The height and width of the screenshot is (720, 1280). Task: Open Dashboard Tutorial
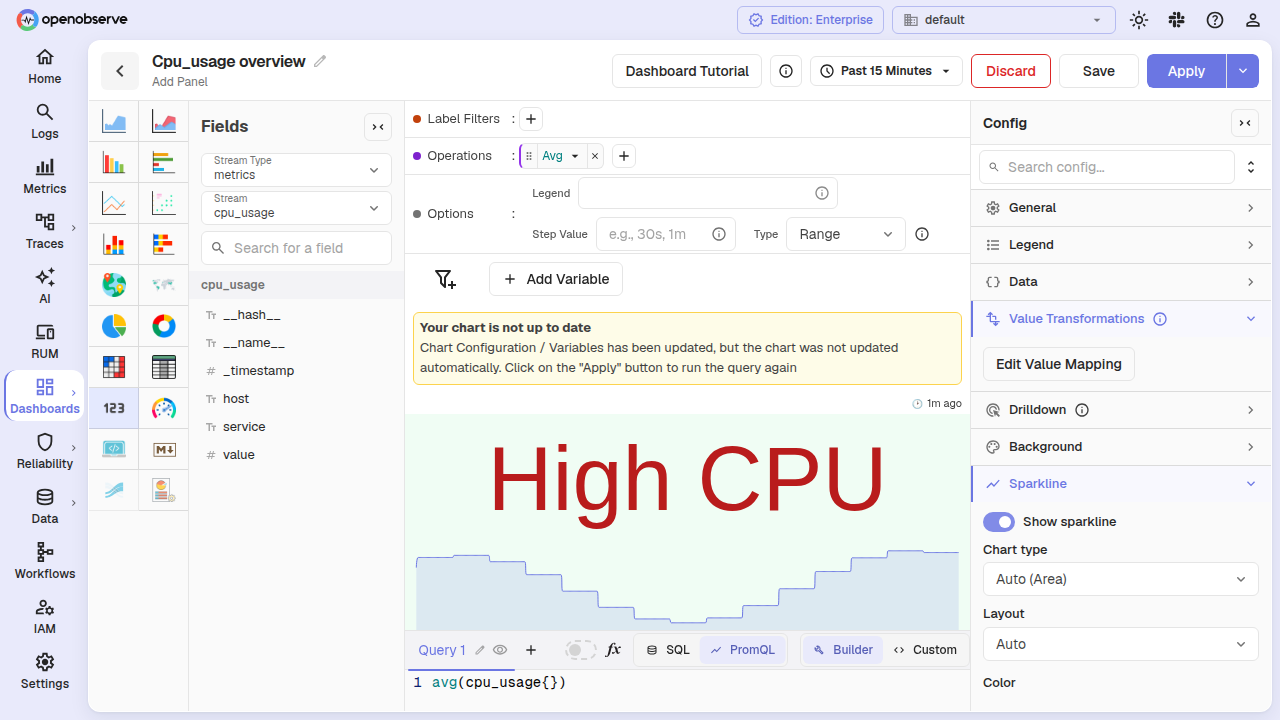point(687,71)
